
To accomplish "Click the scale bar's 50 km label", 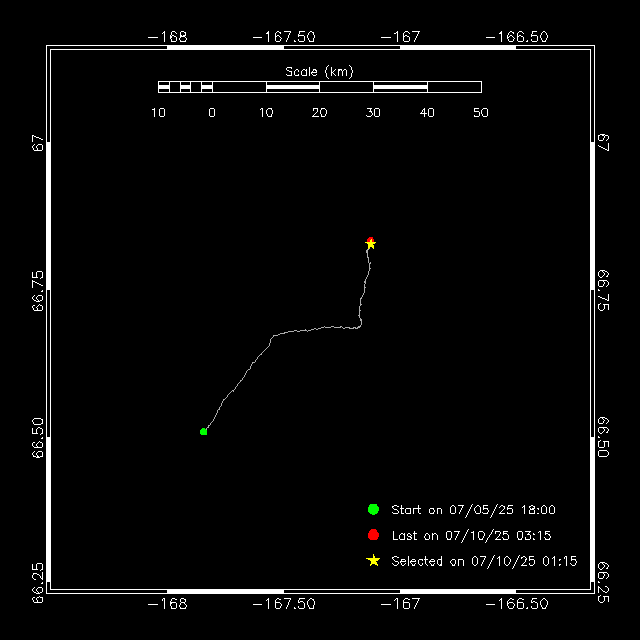I will [x=480, y=113].
